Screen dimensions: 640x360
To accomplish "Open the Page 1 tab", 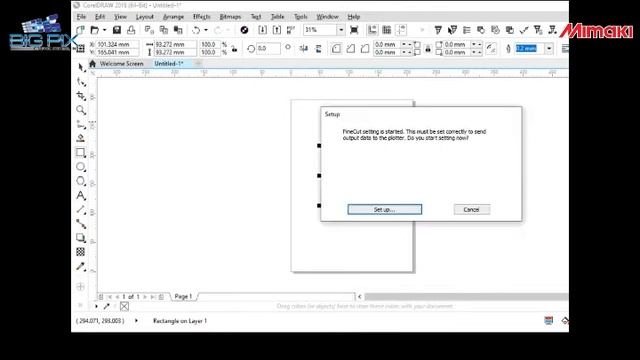I will point(183,297).
